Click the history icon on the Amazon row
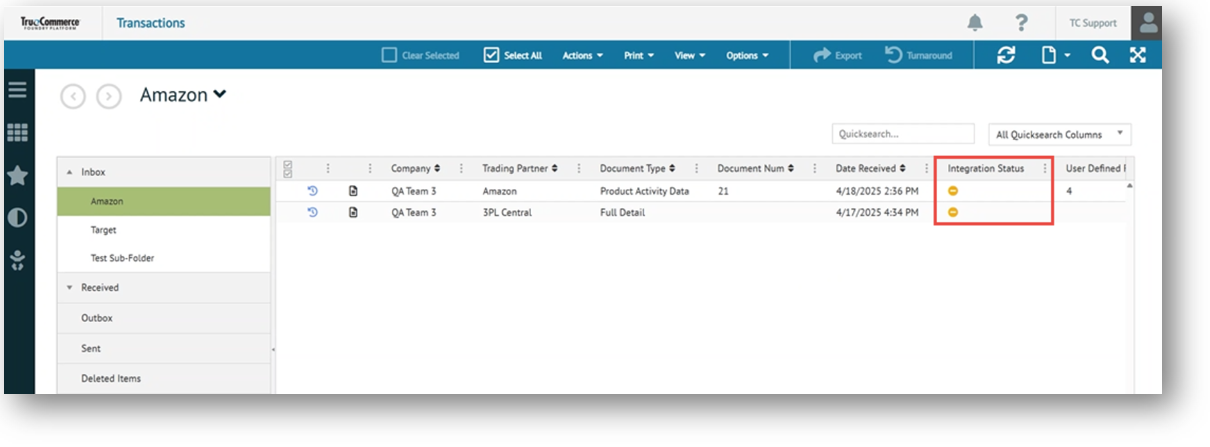 [312, 191]
